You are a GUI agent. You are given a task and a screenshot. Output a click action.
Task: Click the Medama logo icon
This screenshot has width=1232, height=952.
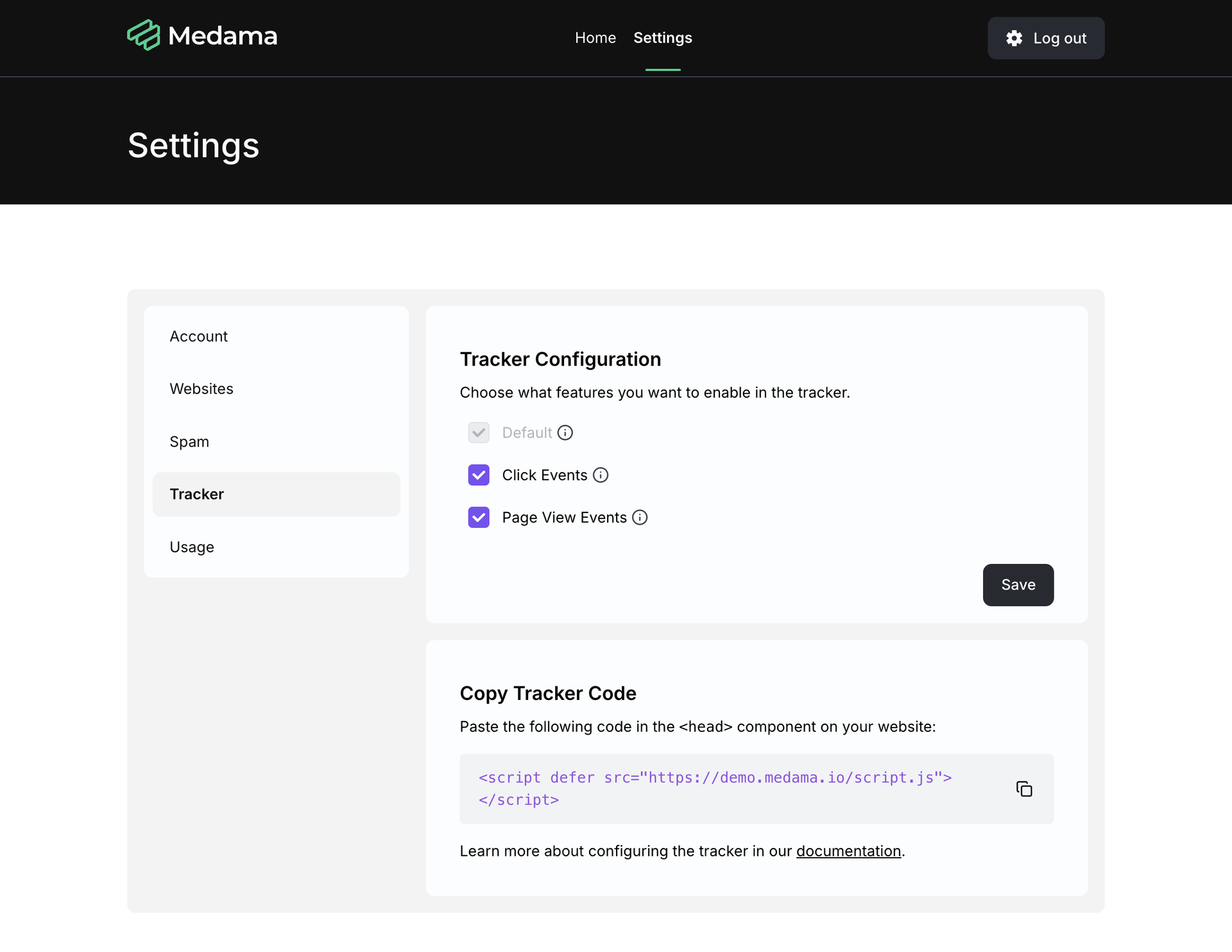(144, 35)
